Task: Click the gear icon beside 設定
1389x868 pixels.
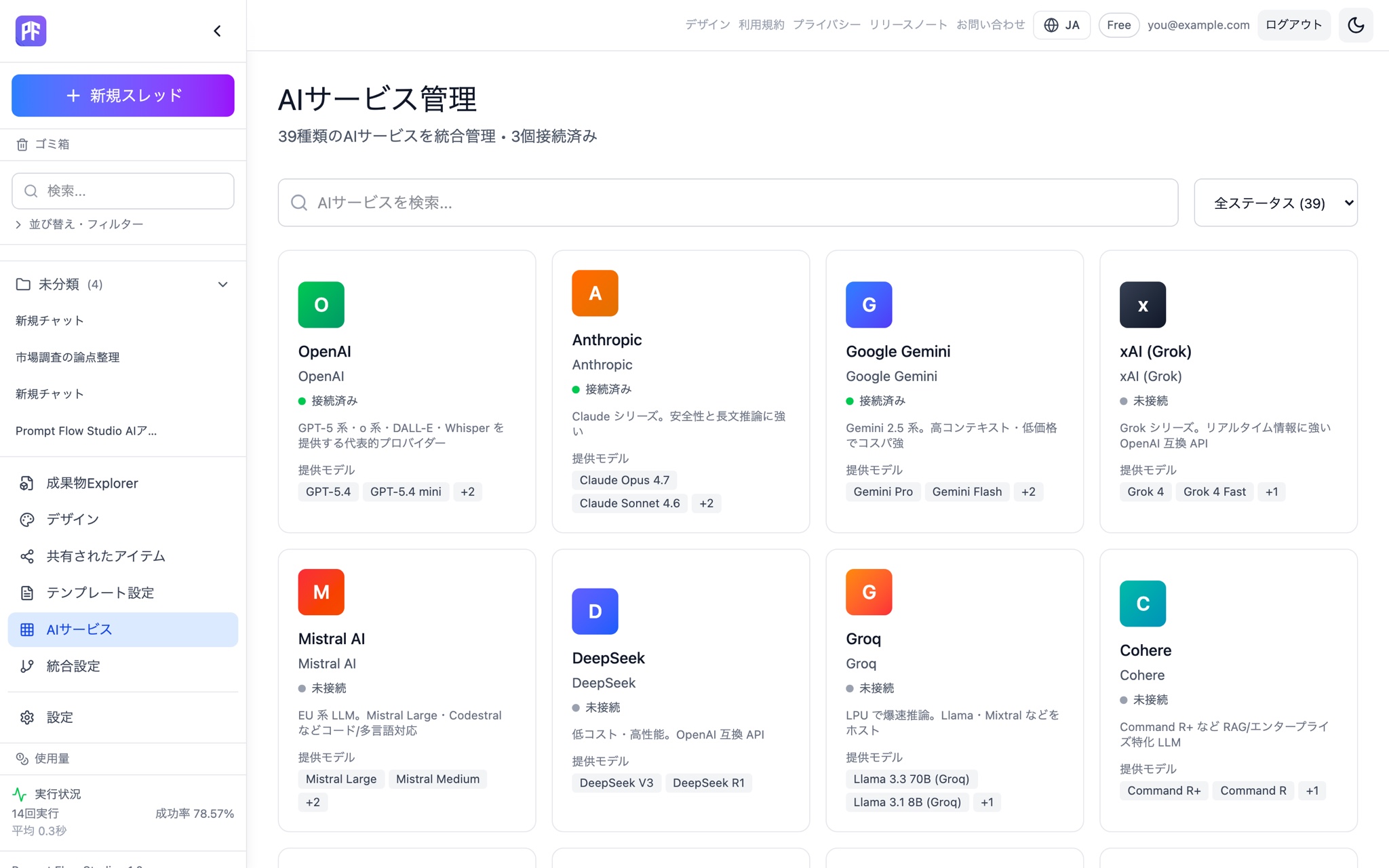Action: coord(27,717)
